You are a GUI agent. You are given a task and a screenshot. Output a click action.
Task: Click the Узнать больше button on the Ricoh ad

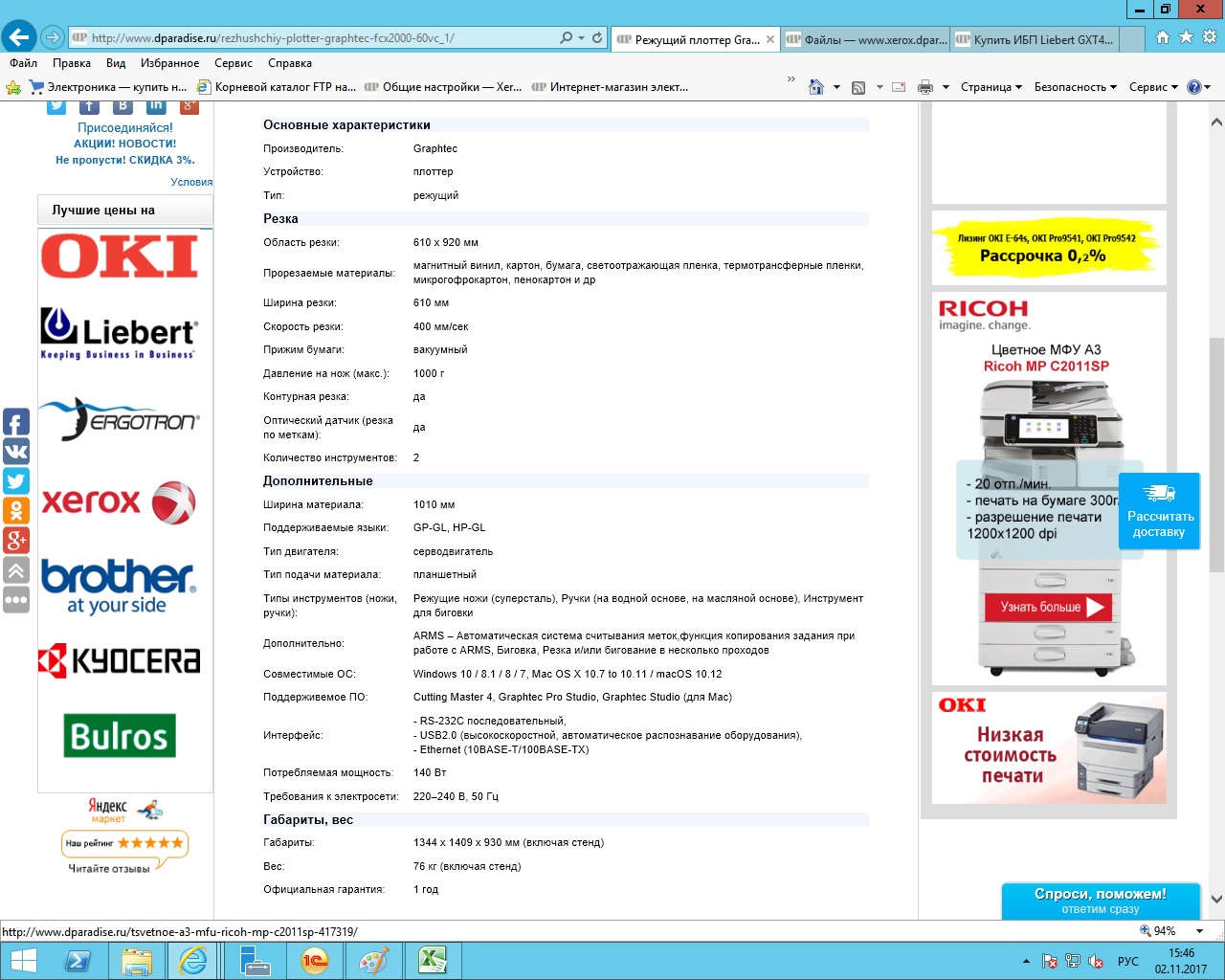1049,607
